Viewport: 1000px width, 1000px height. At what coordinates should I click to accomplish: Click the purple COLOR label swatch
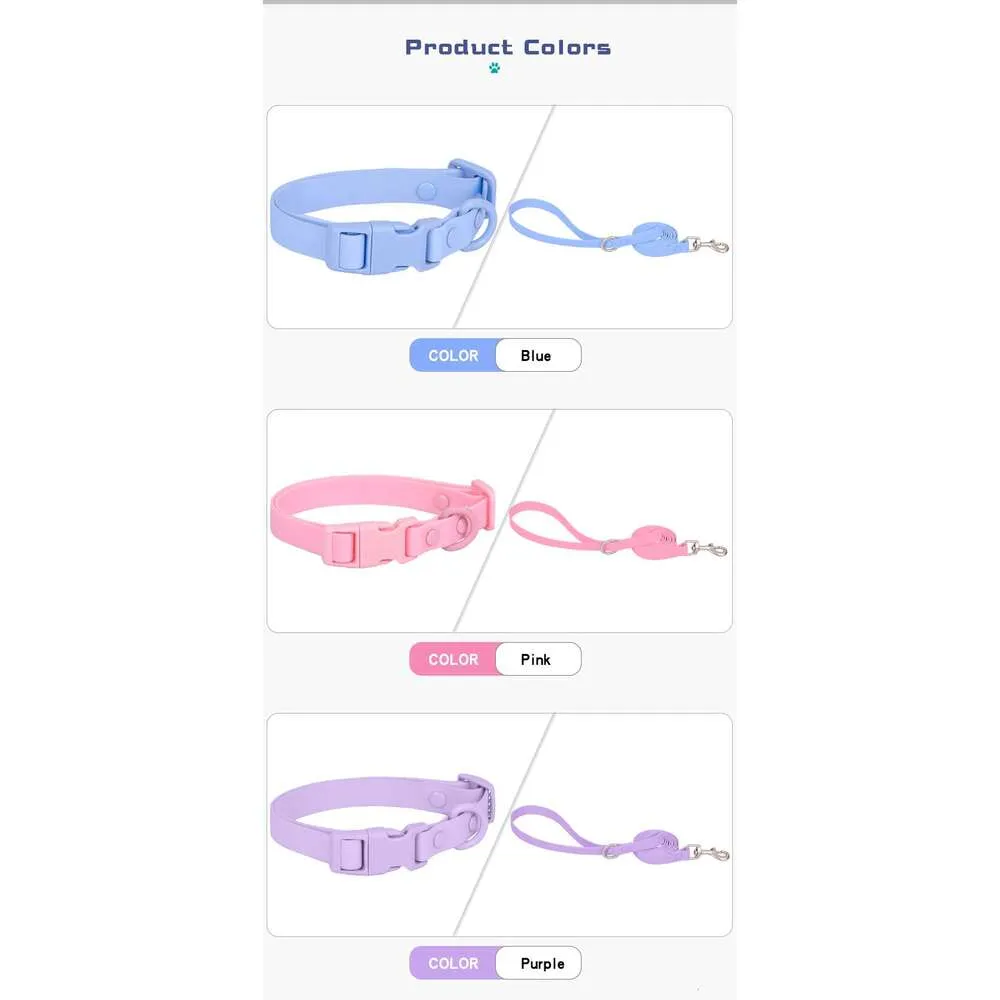[x=453, y=963]
